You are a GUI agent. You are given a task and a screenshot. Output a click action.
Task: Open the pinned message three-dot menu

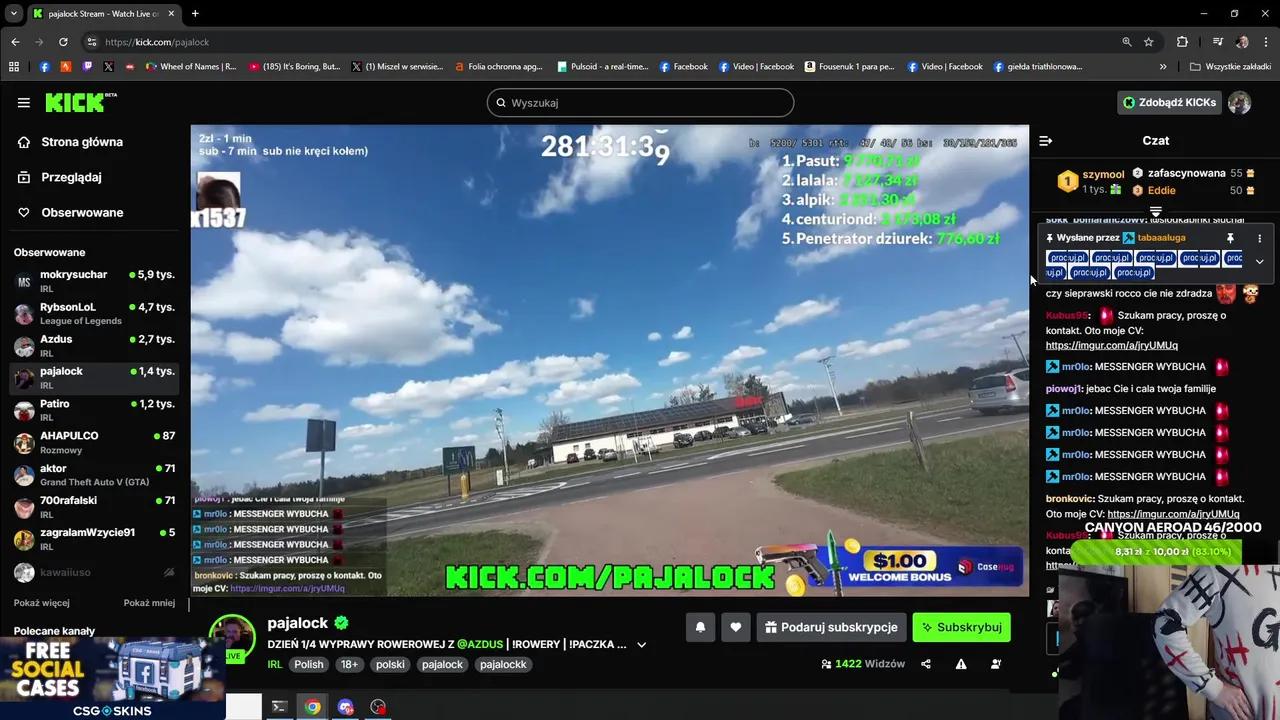tap(1259, 238)
